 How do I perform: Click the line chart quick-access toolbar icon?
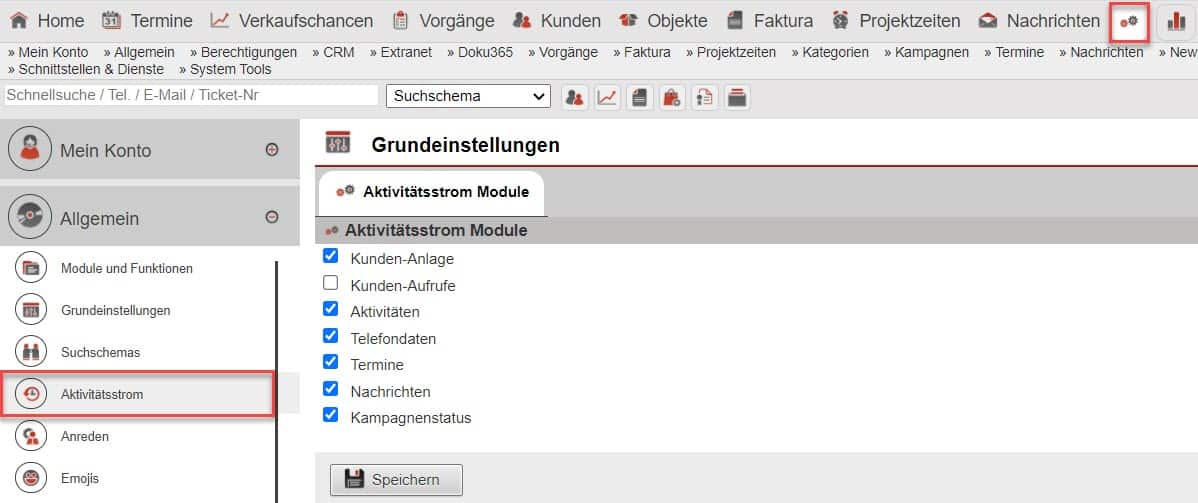click(x=607, y=96)
